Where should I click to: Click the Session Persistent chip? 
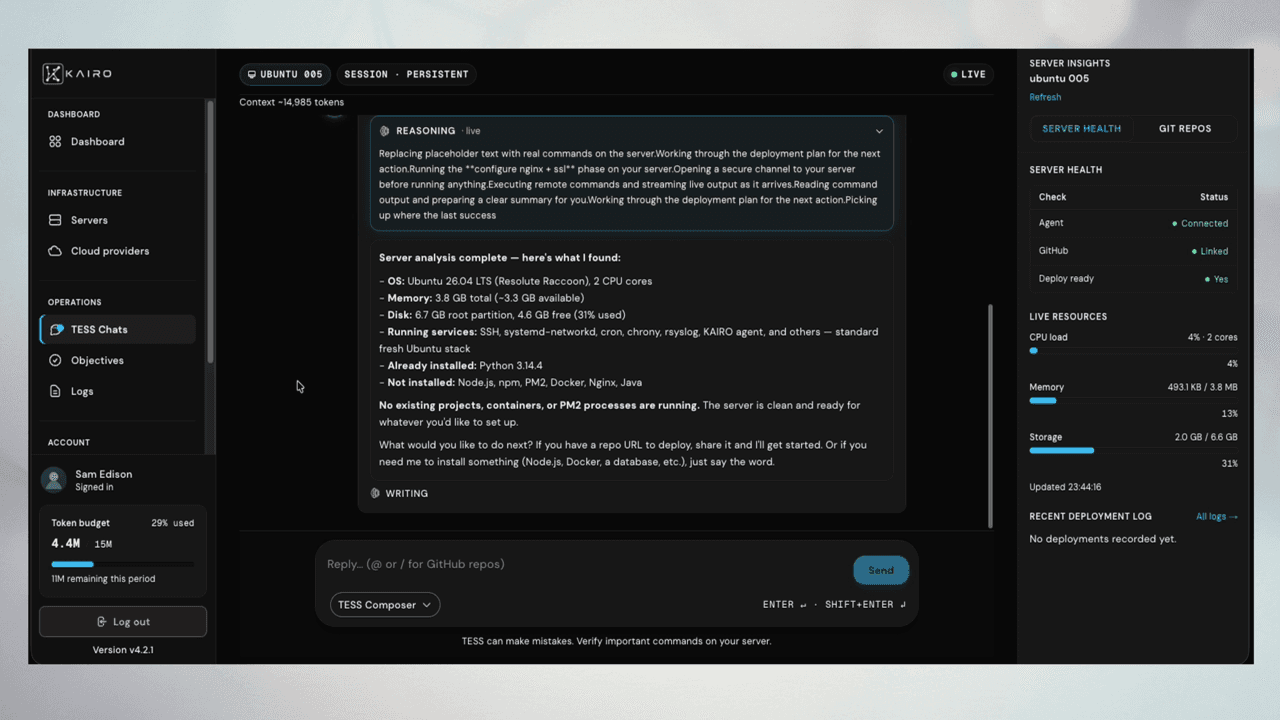(406, 75)
